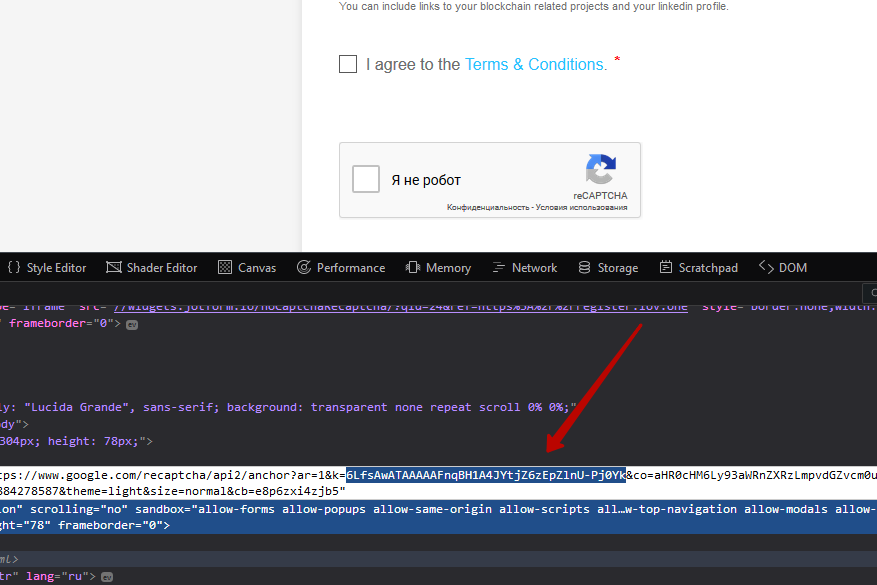Click the Memory chip icon

click(413, 267)
